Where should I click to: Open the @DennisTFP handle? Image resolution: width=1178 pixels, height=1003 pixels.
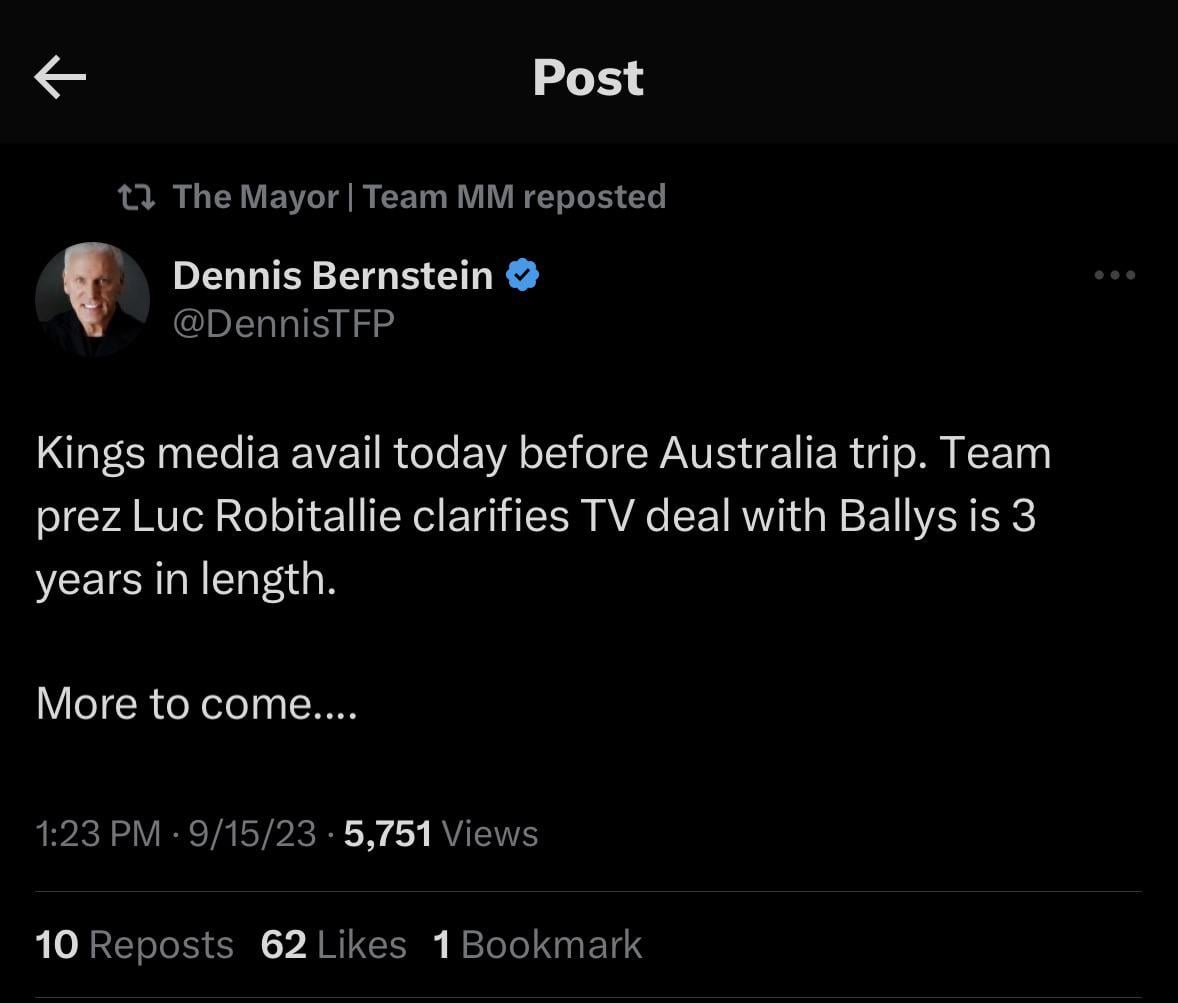pos(283,323)
